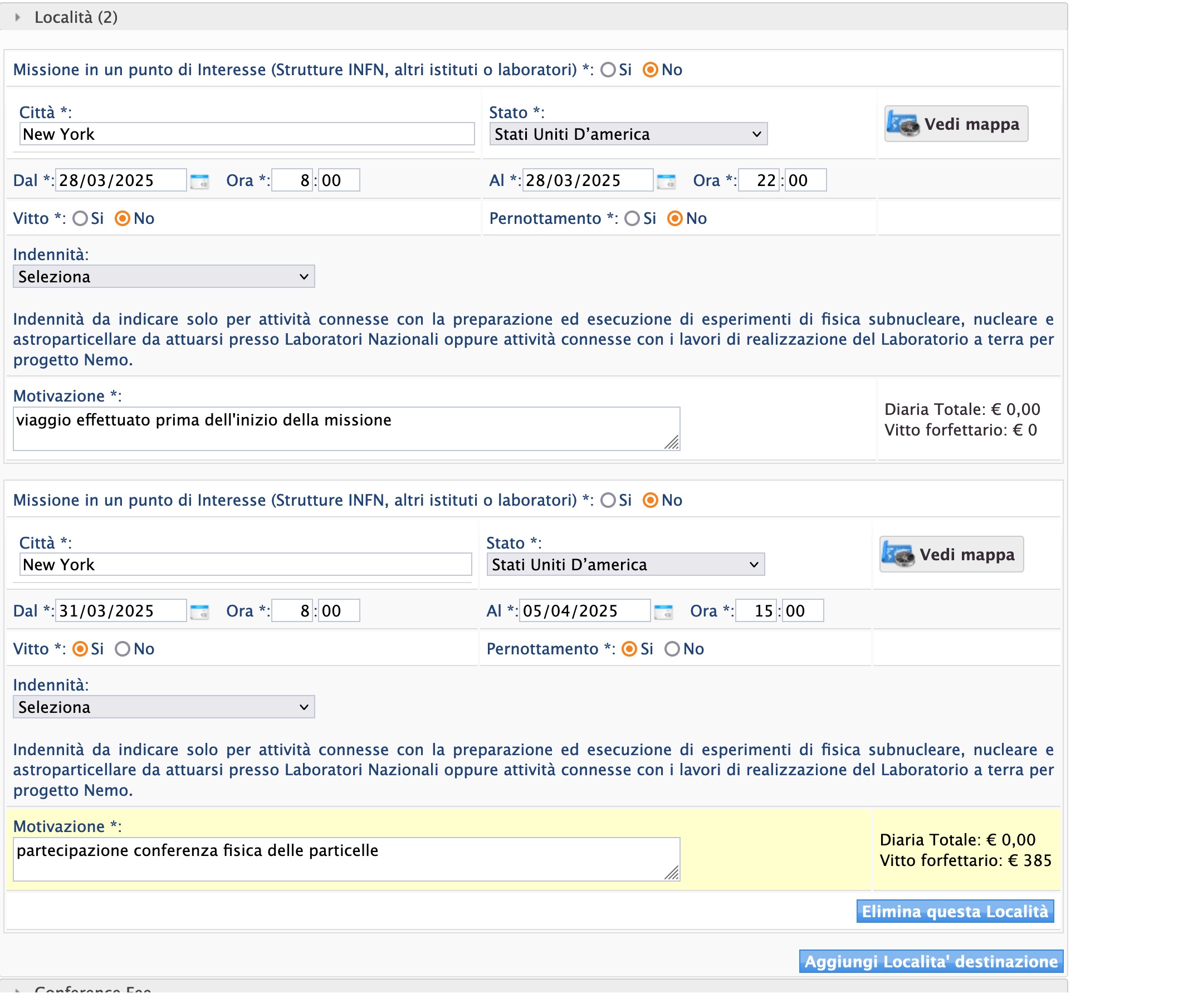
Task: Open Stato dropdown in second località
Action: 625,565
